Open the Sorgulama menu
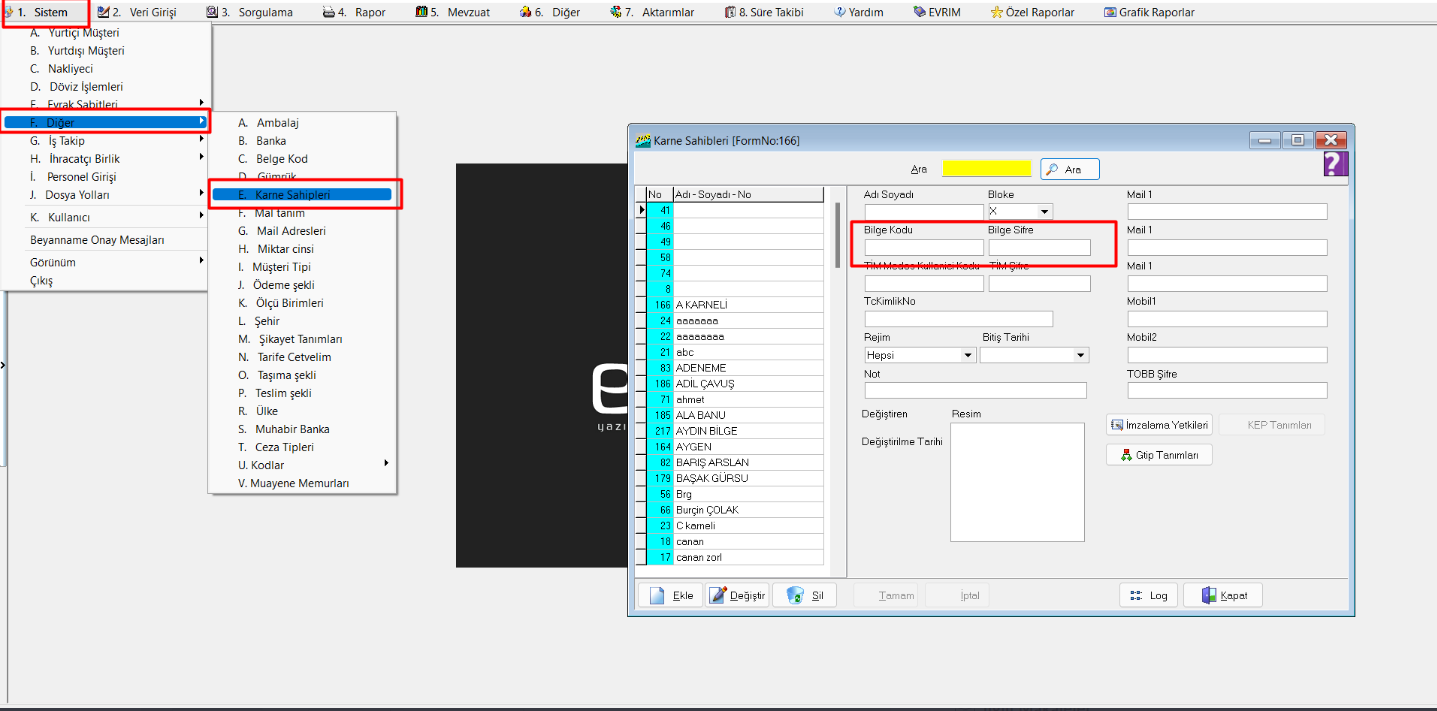Viewport: 1437px width, 711px height. pos(250,12)
